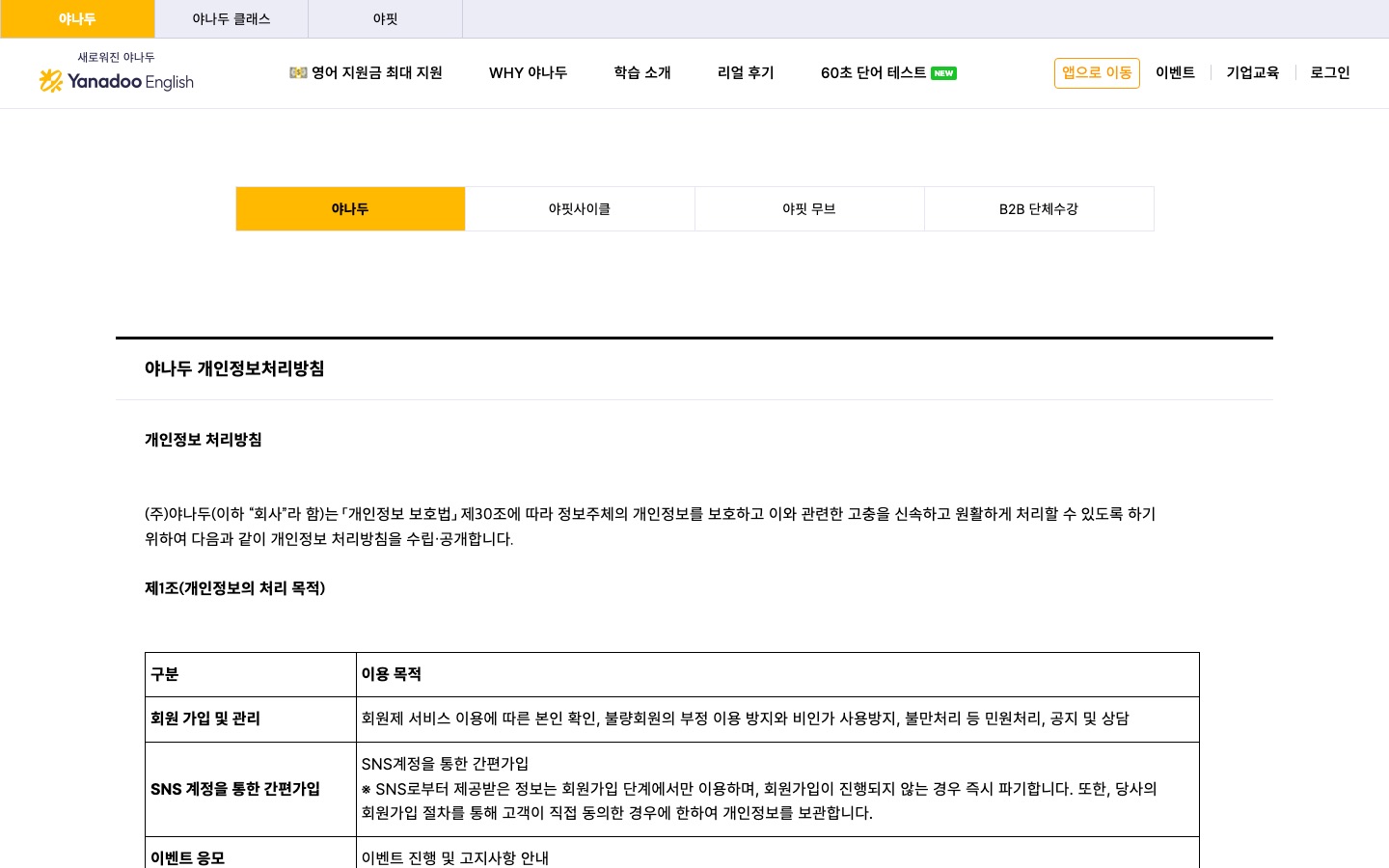Select the B2B 단체수강 policy tab
1389x868 pixels.
pos(1039,208)
